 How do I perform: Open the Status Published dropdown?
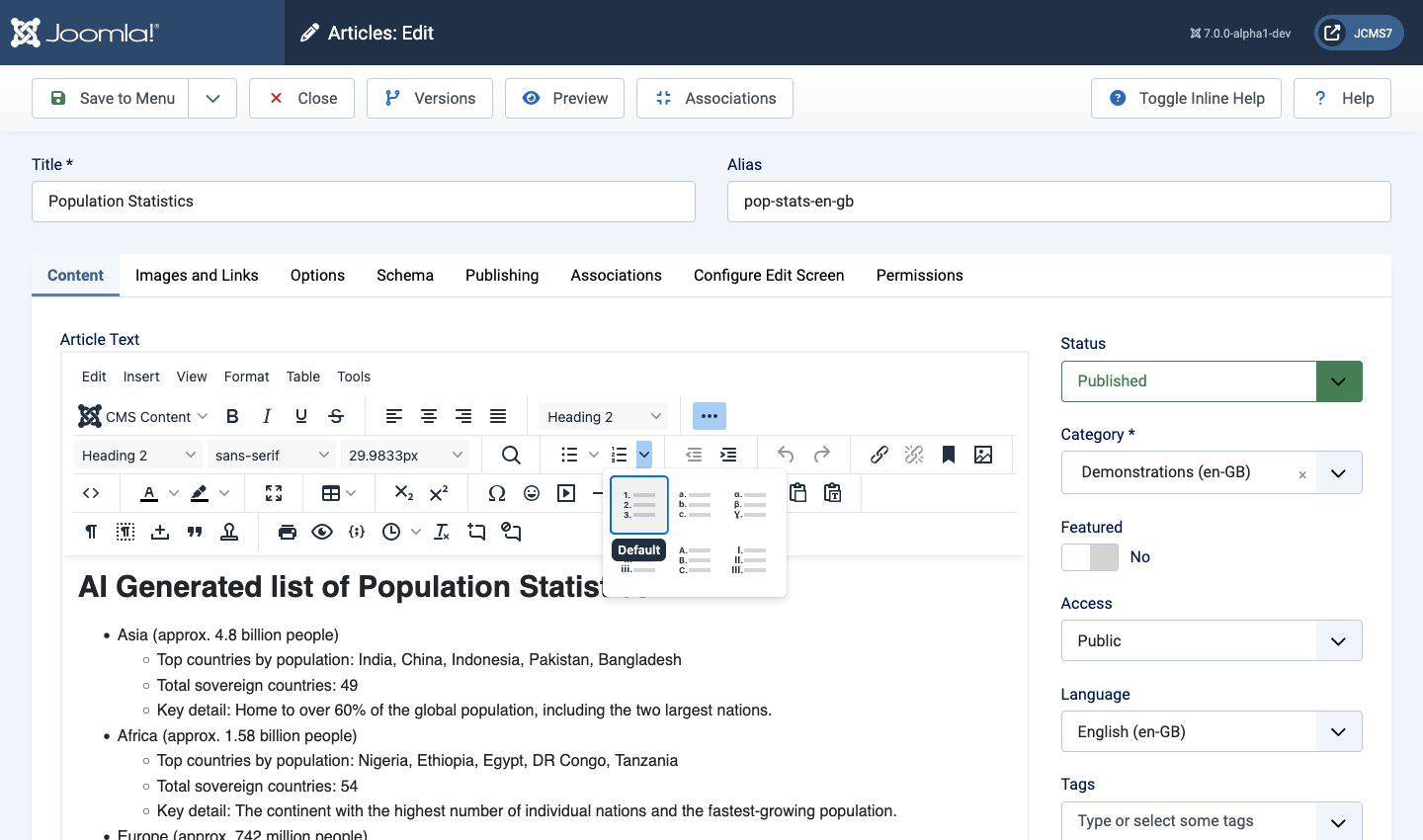[x=1212, y=381]
